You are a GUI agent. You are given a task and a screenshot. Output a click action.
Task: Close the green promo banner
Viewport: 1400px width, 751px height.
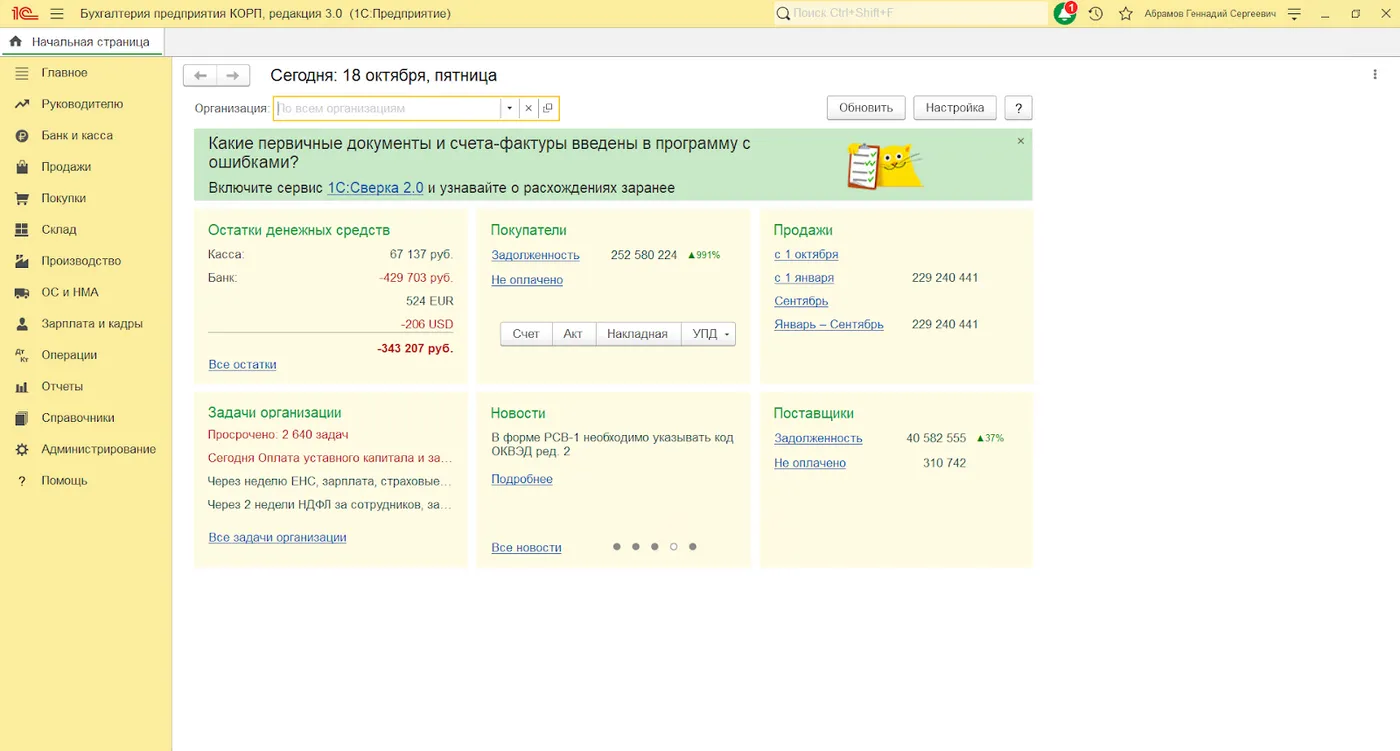tap(1020, 141)
